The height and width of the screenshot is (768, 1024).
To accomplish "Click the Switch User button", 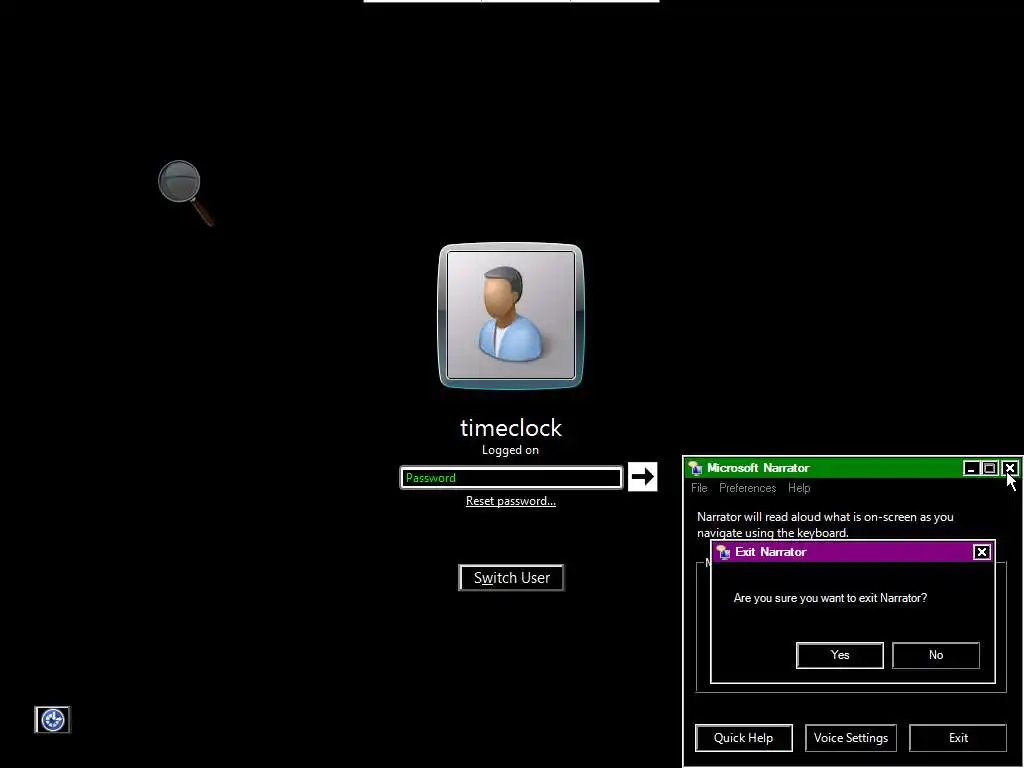I will [511, 578].
